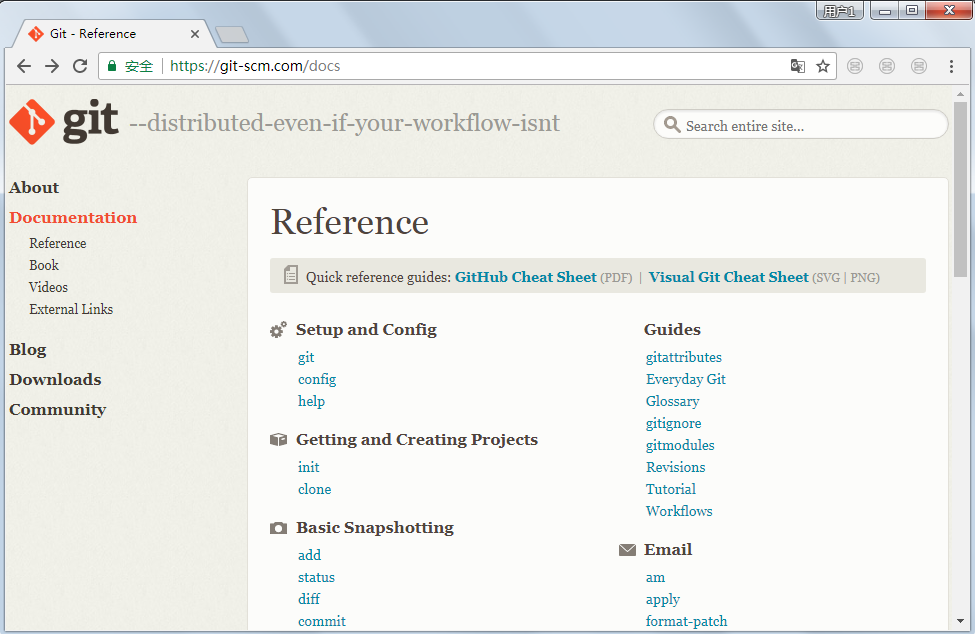
Task: Open a new browser tab
Action: tap(232, 35)
